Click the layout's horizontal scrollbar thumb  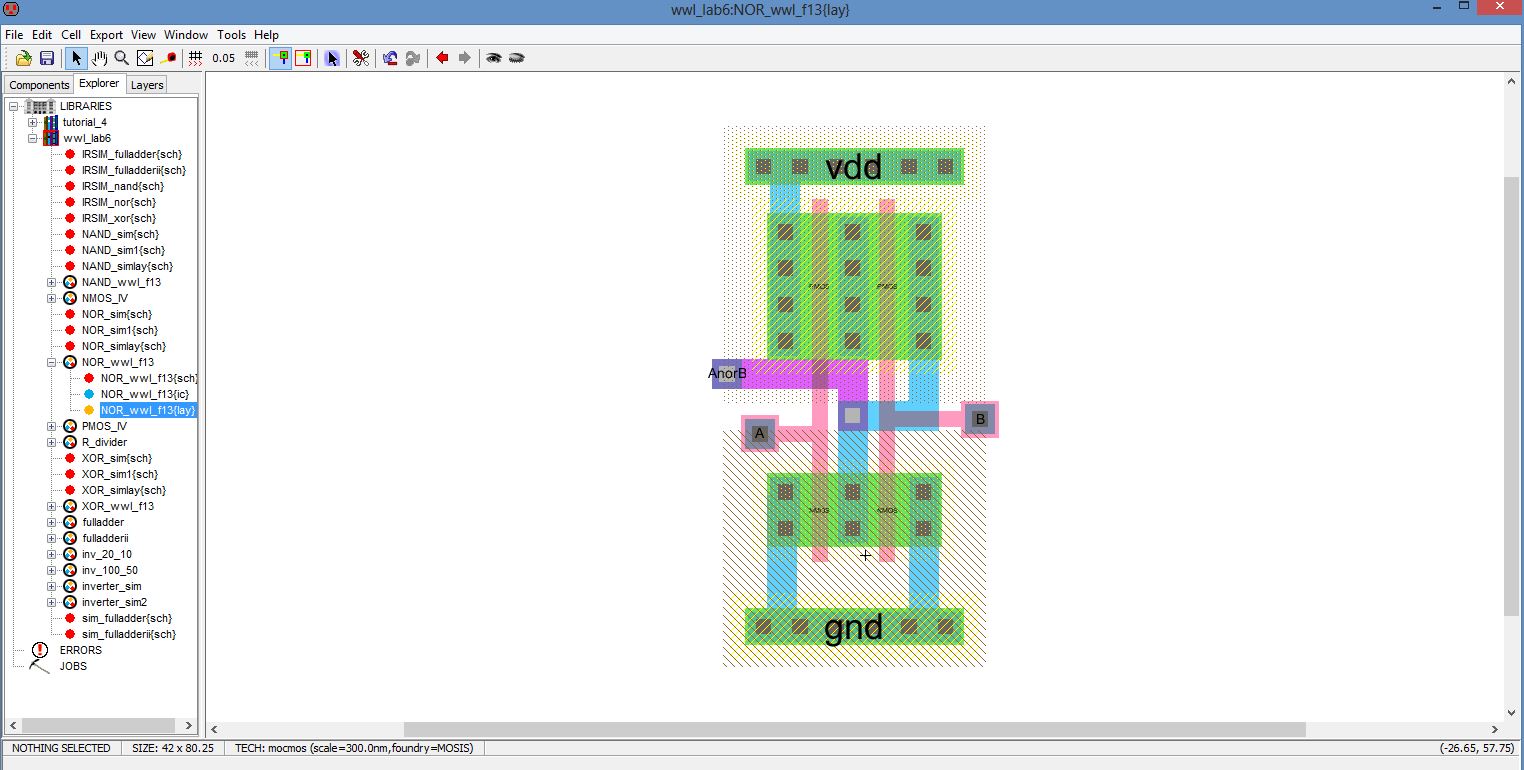(x=854, y=729)
